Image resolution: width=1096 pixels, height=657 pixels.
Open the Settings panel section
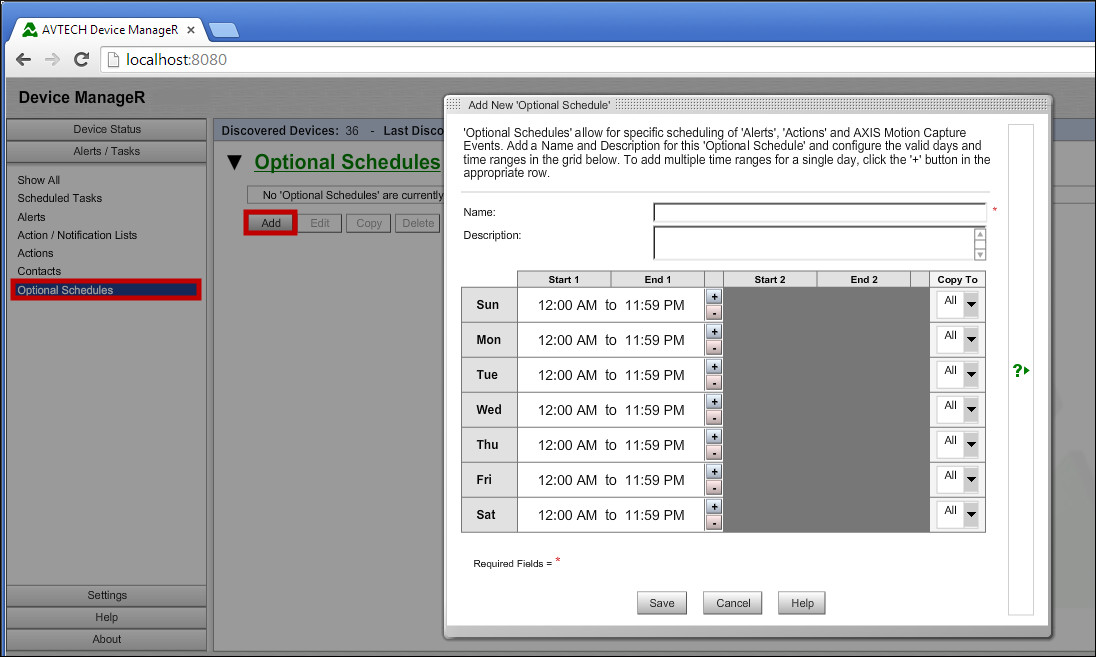click(x=107, y=595)
